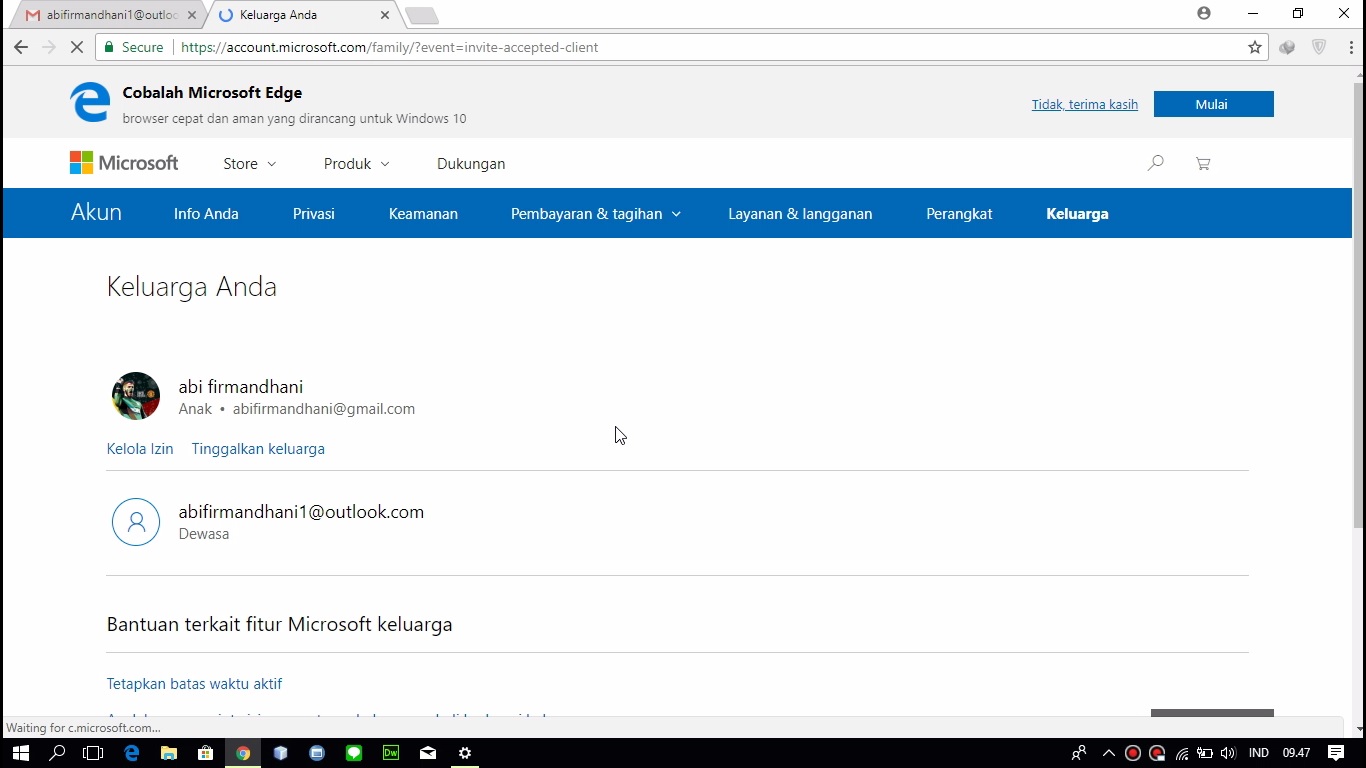
Task: Close the Keluarga Anda tab
Action: (385, 15)
